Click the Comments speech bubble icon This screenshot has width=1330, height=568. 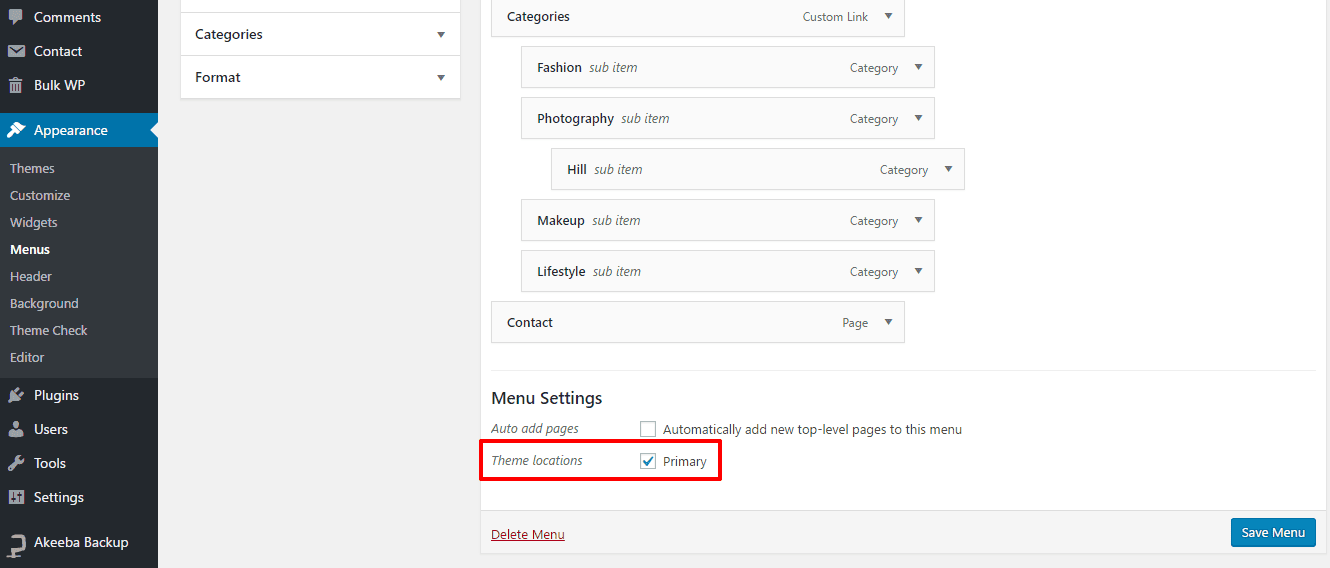16,17
